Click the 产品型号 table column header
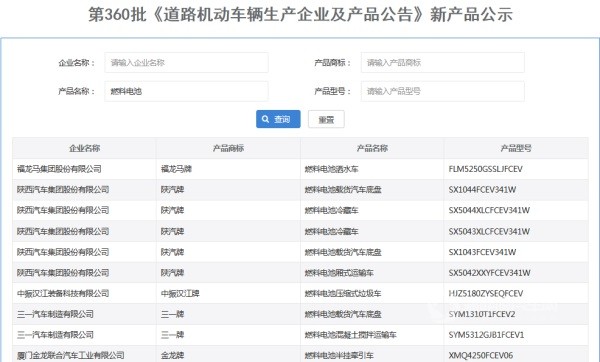This screenshot has width=600, height=362. coord(516,148)
